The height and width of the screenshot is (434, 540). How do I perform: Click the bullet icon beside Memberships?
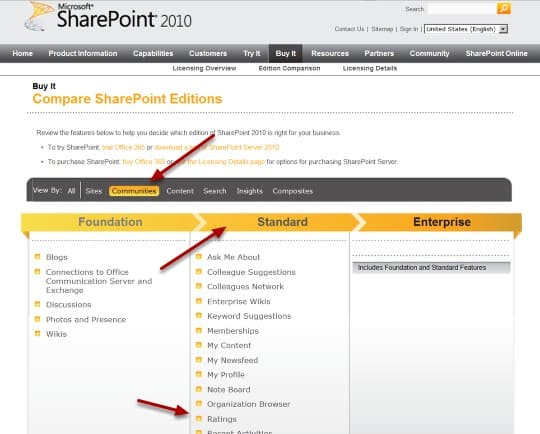tap(199, 330)
